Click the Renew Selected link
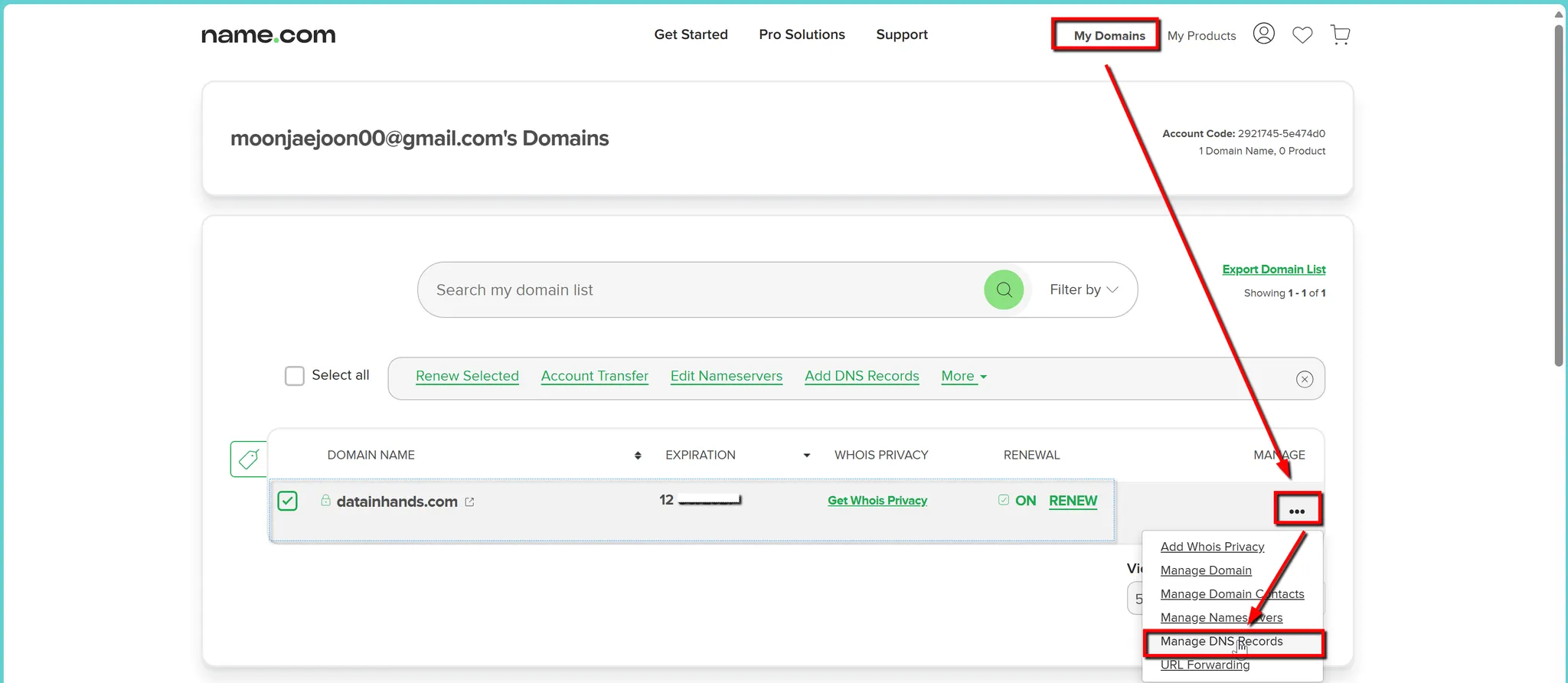 point(467,376)
